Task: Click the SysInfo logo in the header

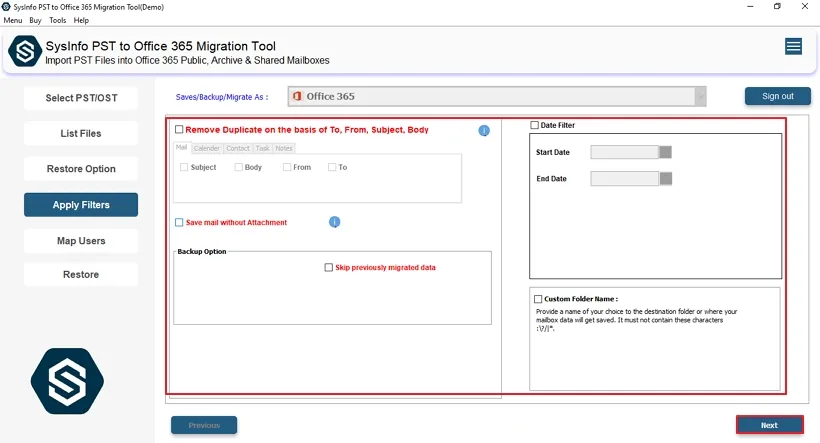Action: (25, 51)
